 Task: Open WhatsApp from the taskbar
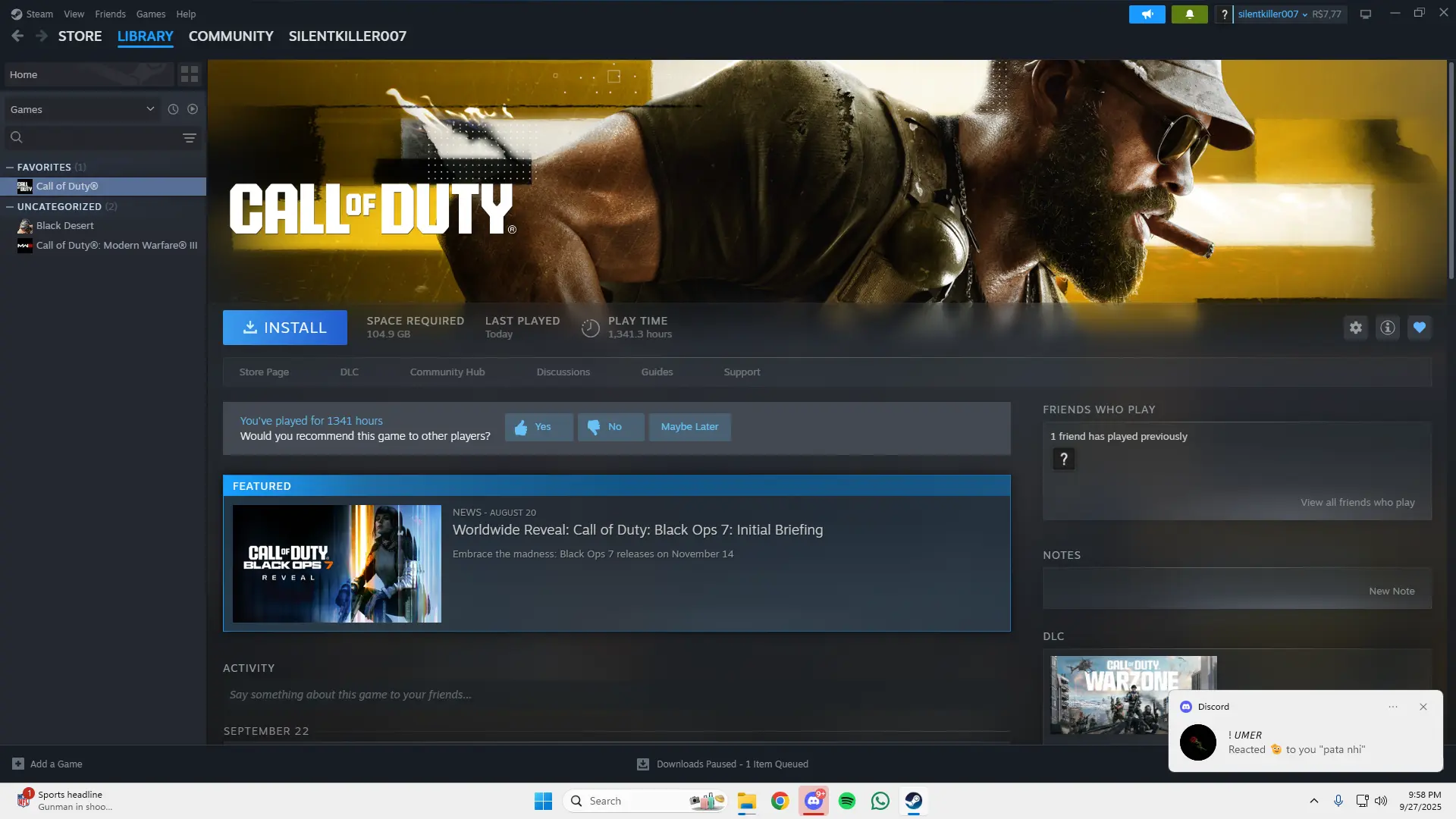(x=880, y=801)
